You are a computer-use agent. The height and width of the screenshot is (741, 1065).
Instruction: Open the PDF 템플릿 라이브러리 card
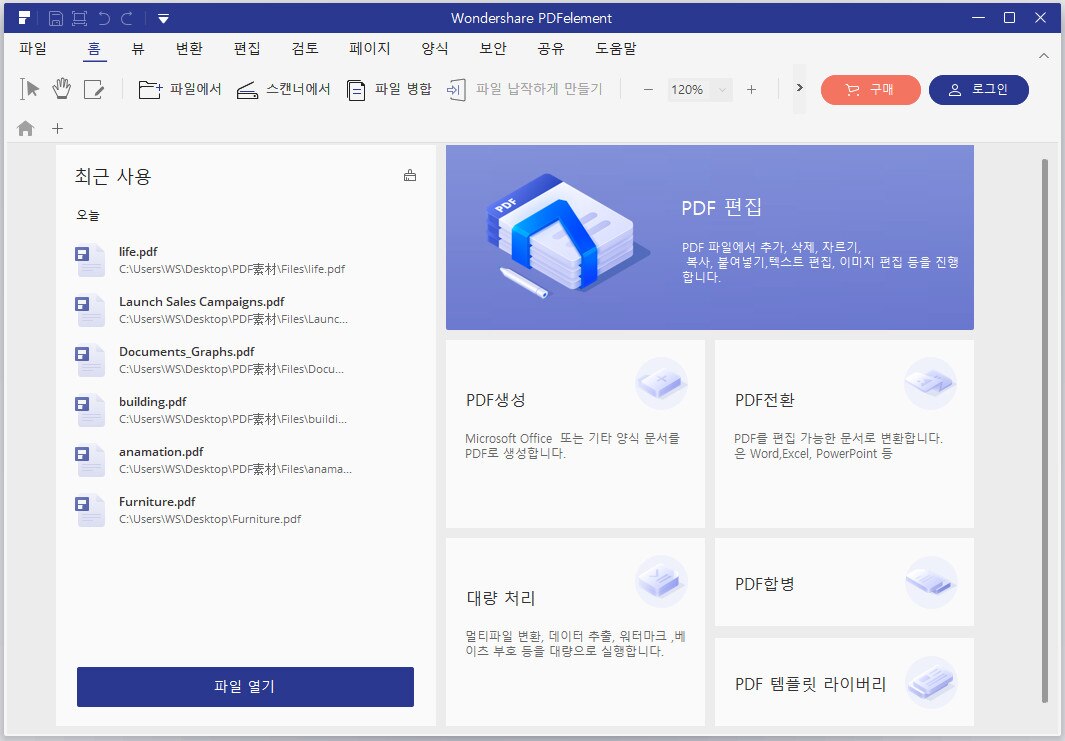pos(844,682)
